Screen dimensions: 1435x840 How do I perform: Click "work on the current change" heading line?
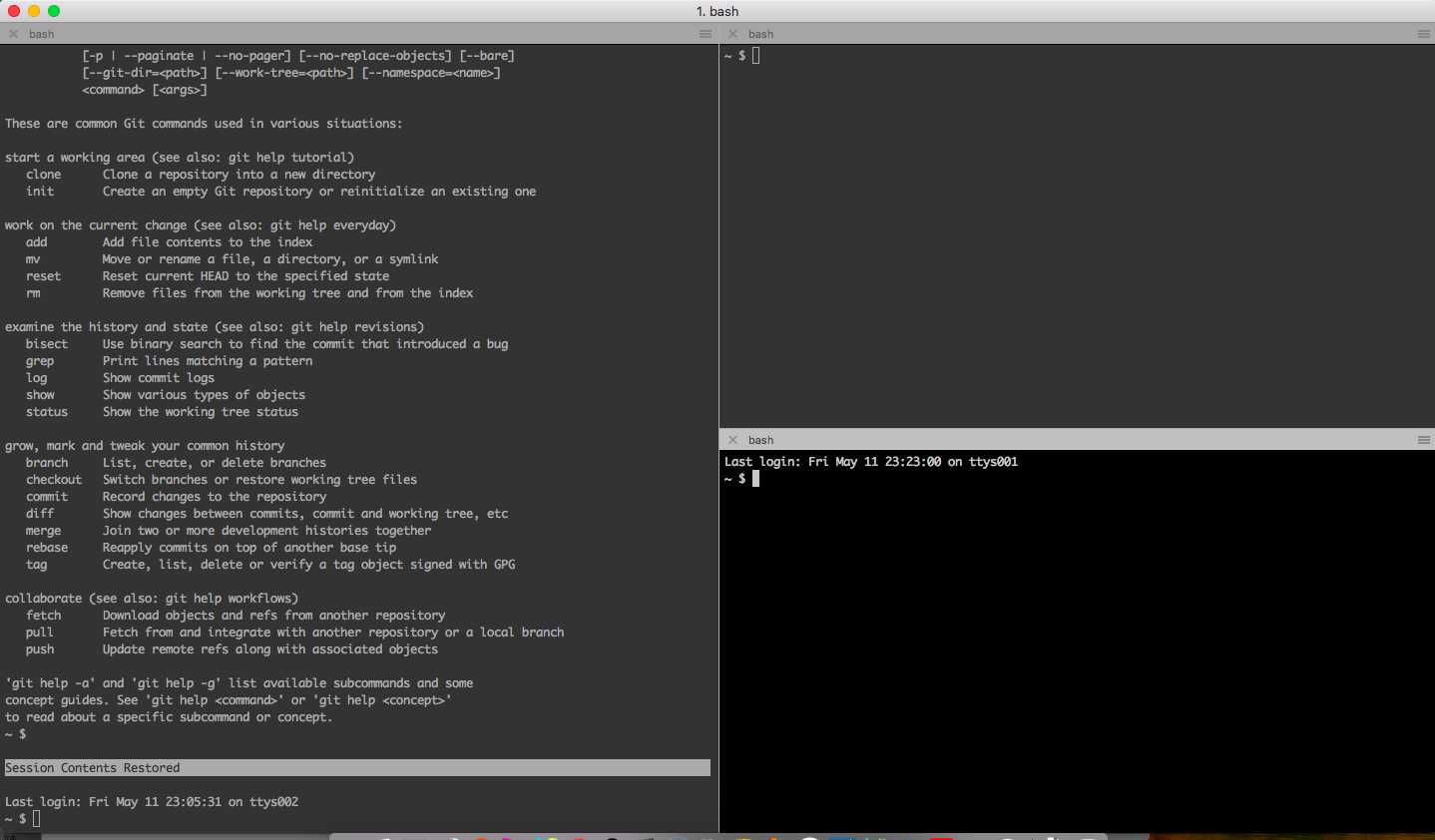(x=201, y=225)
